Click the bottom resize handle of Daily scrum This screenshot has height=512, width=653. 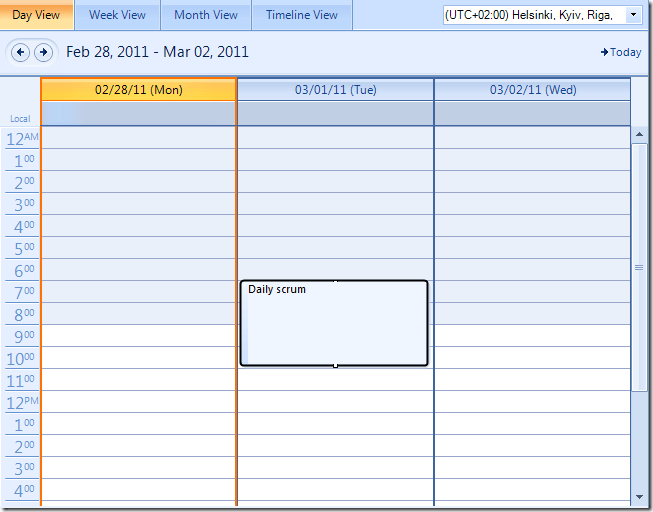point(335,366)
